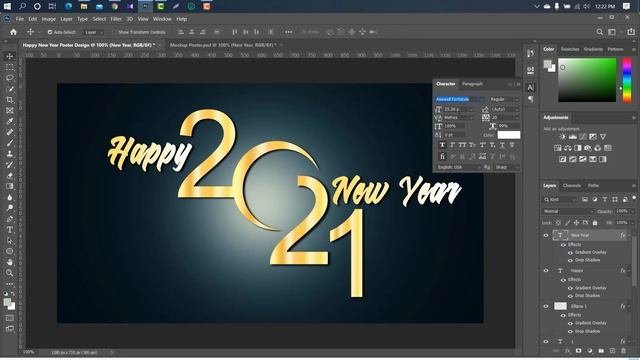Open the layer filter Kind dropdown

560,200
